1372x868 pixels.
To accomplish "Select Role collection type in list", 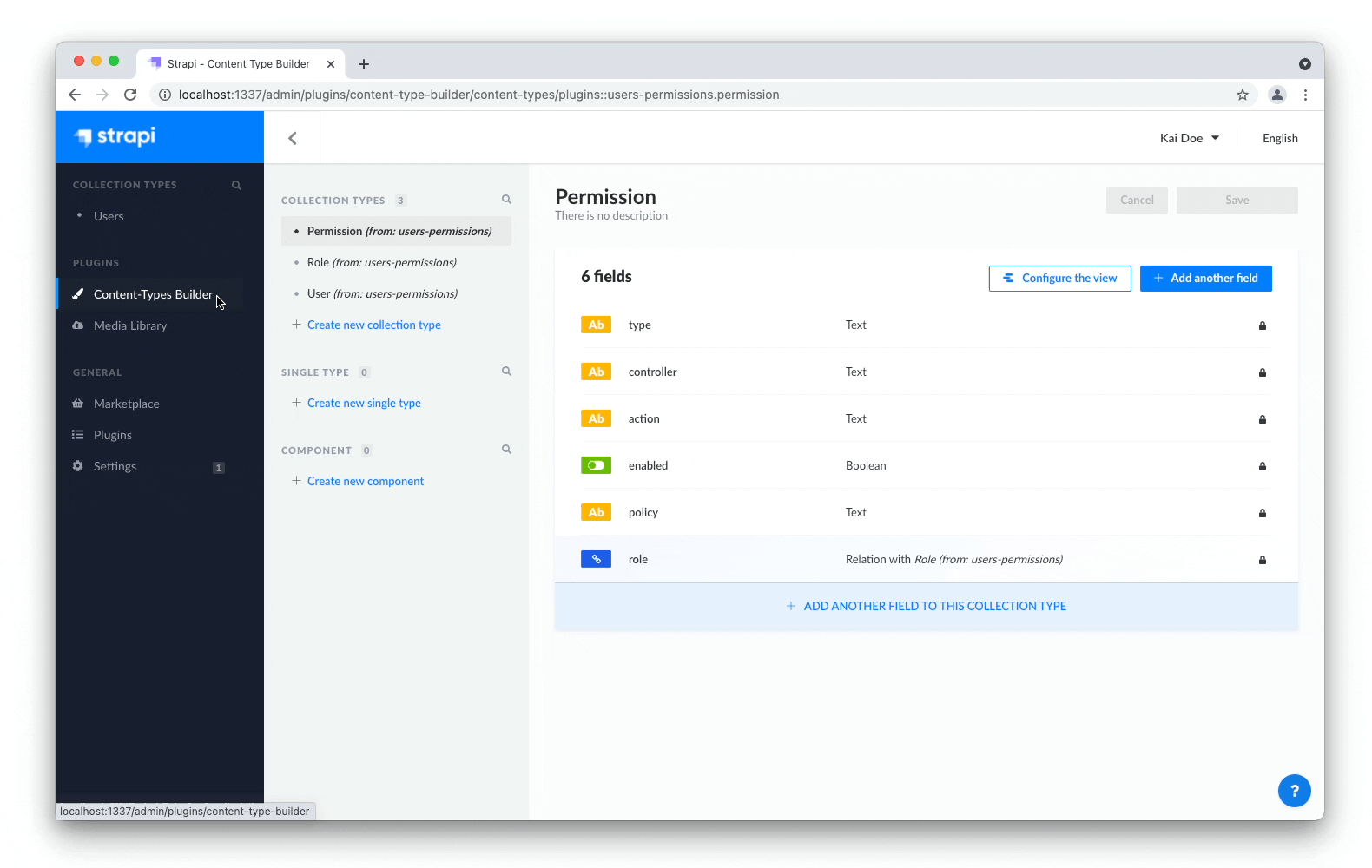I will pos(381,262).
